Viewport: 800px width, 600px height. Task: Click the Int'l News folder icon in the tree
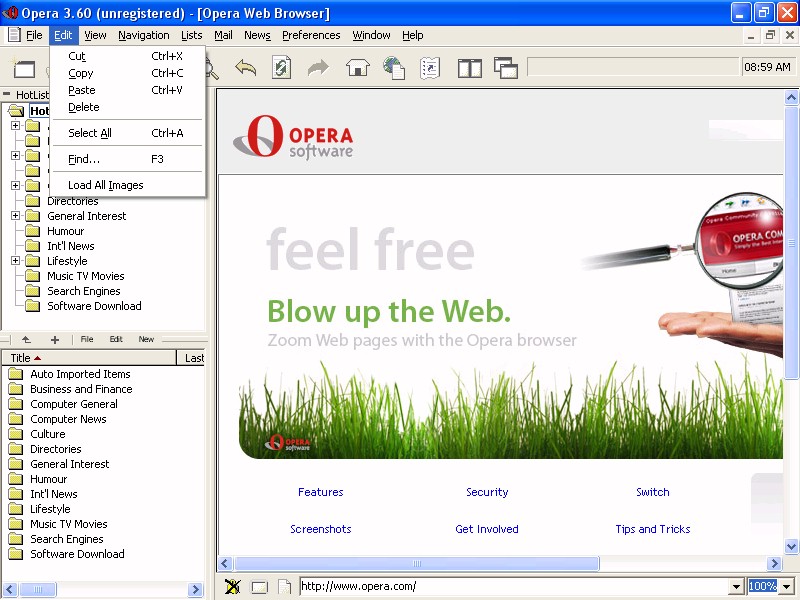point(33,246)
